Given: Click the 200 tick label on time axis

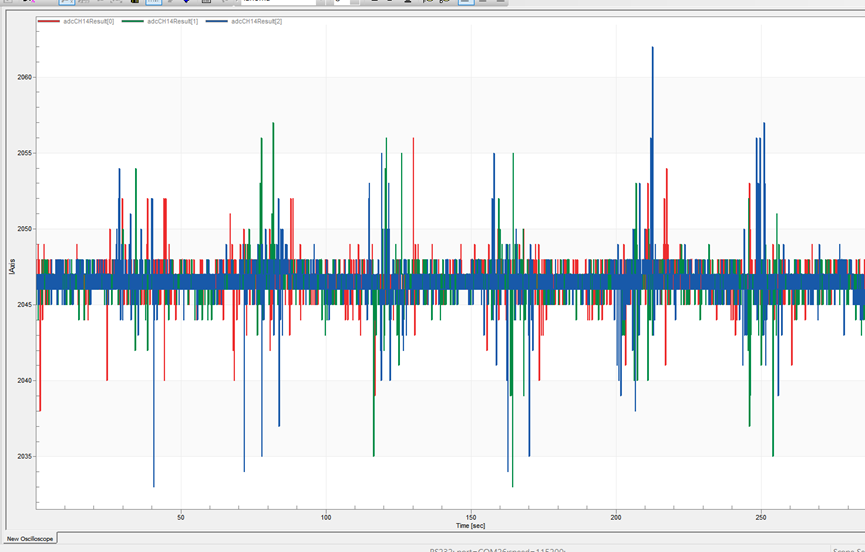Looking at the screenshot, I should [x=616, y=517].
